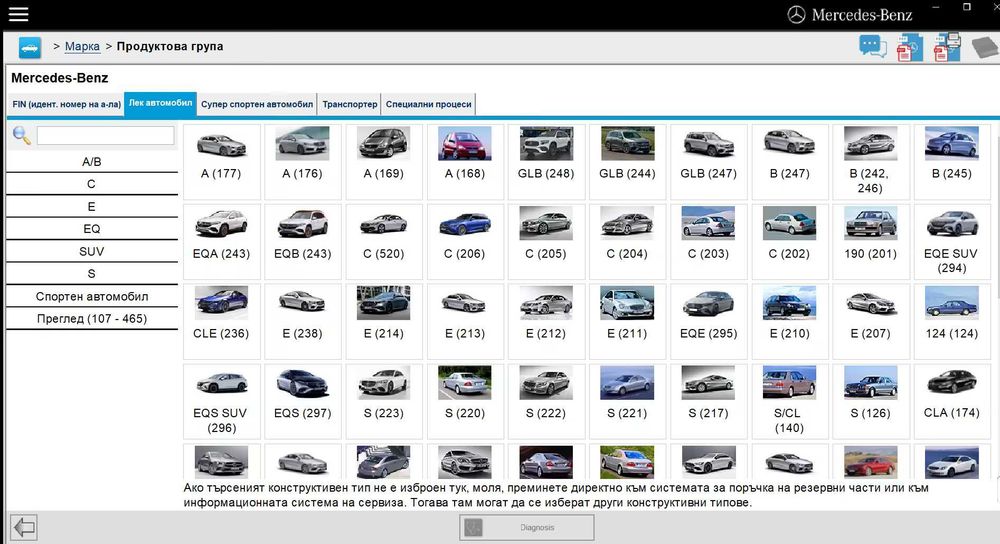Open the gray book manual icon
Viewport: 1000px width, 544px height.
(x=986, y=48)
